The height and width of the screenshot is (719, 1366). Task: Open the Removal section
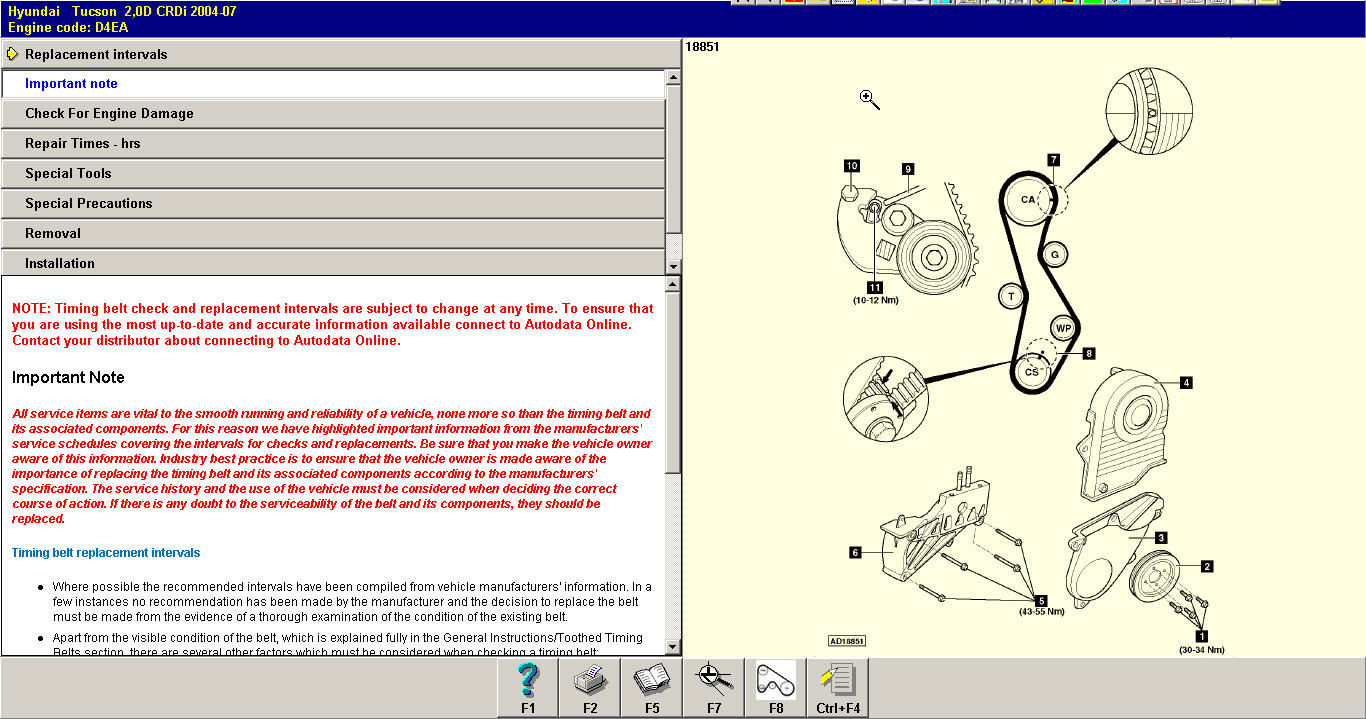click(x=333, y=234)
